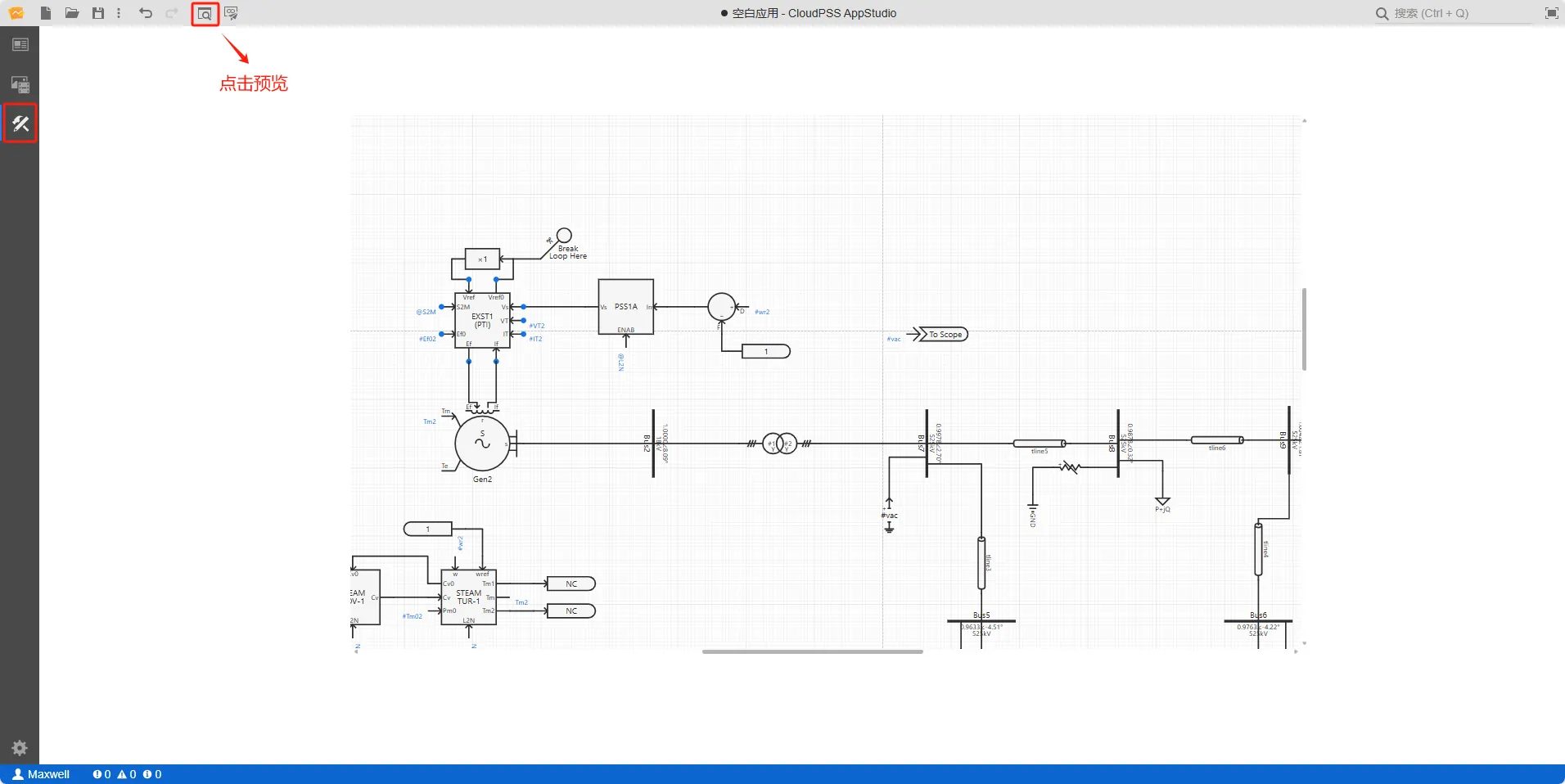Select the PSS1A stabilizer block

(626, 307)
